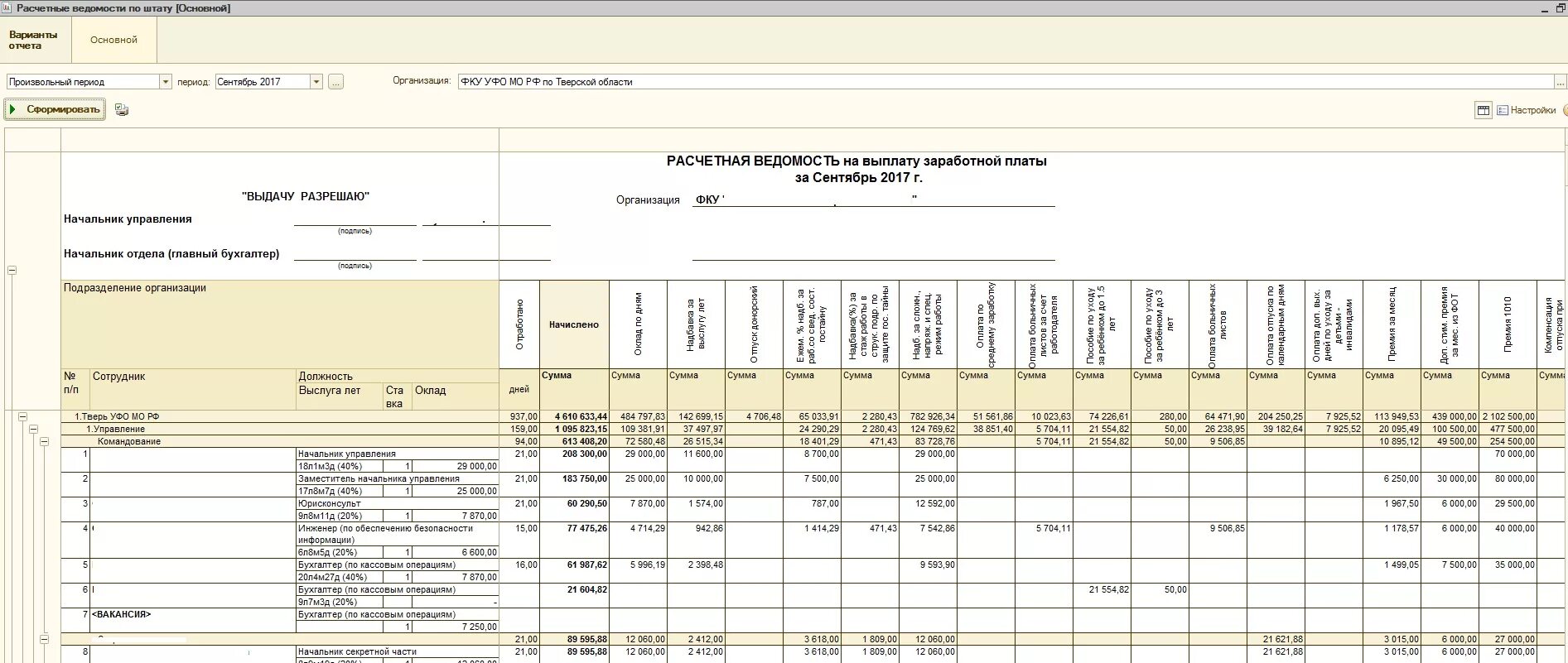Collapse the report header outline section
The image size is (1568, 663).
(x=12, y=271)
